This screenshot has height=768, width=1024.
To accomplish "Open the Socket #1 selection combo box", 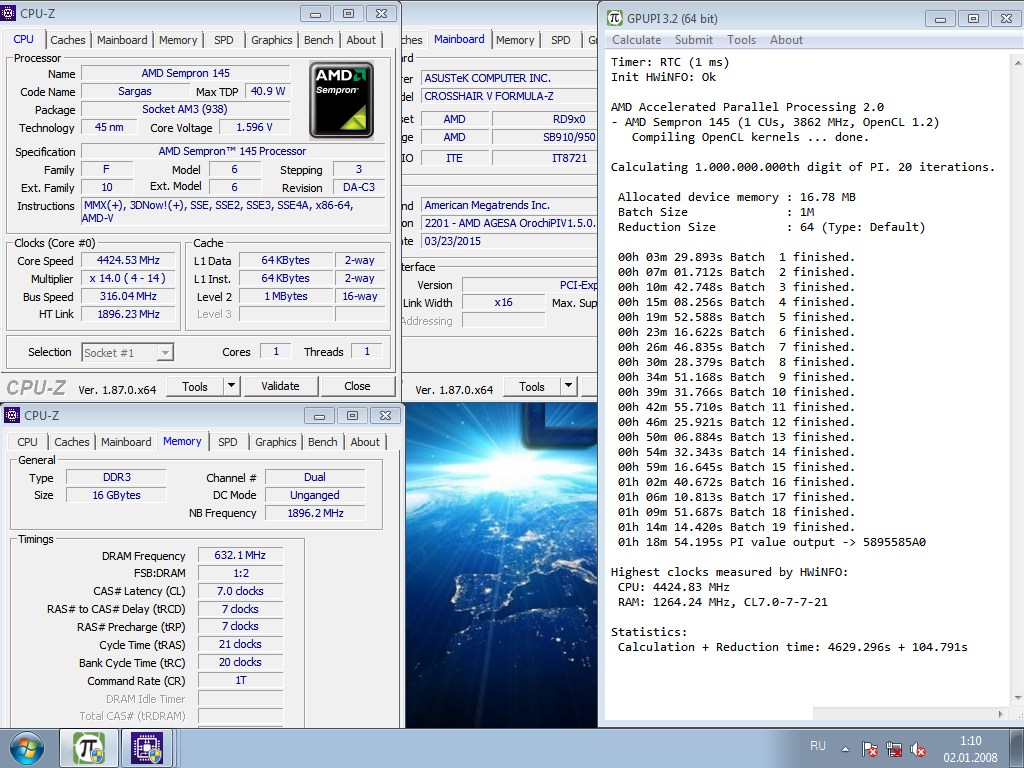I will click(127, 353).
